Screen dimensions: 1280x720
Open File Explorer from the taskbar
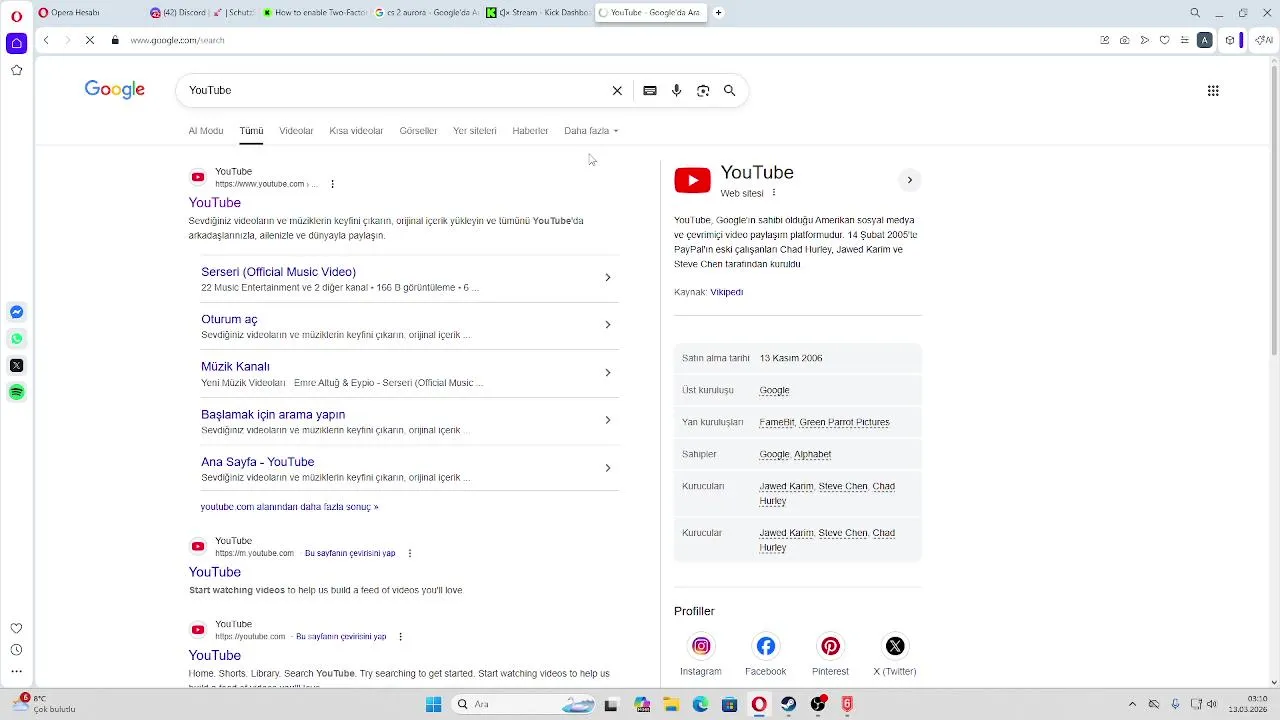(x=671, y=704)
